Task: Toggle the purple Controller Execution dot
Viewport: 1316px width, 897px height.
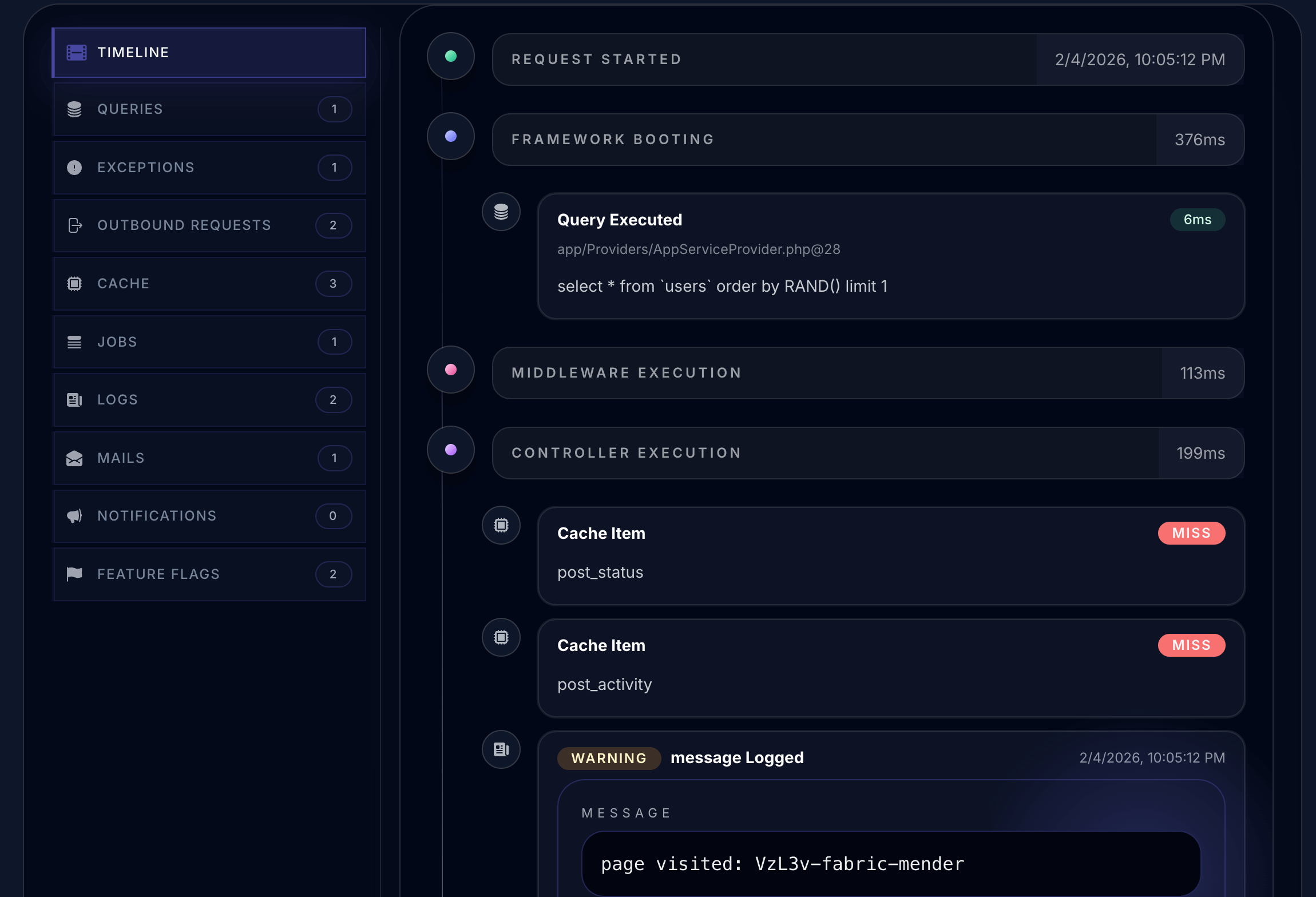Action: (451, 450)
